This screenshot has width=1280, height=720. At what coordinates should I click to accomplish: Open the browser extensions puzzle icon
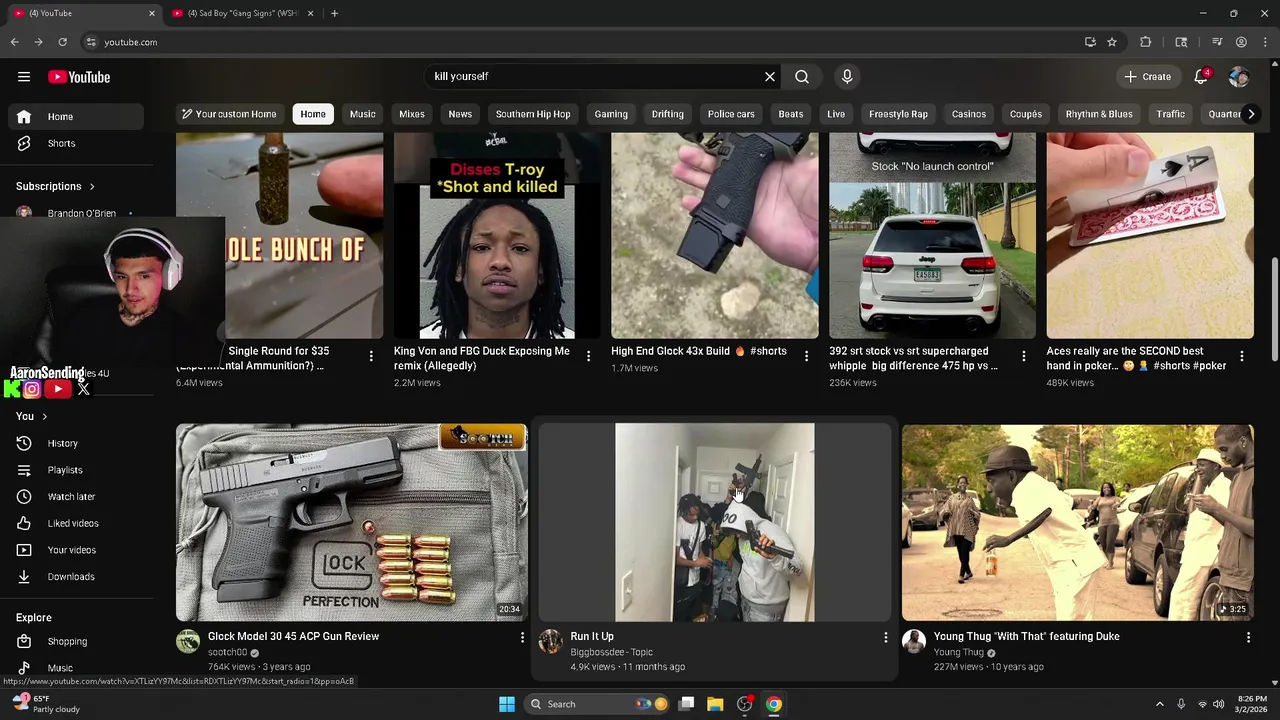(x=1146, y=42)
